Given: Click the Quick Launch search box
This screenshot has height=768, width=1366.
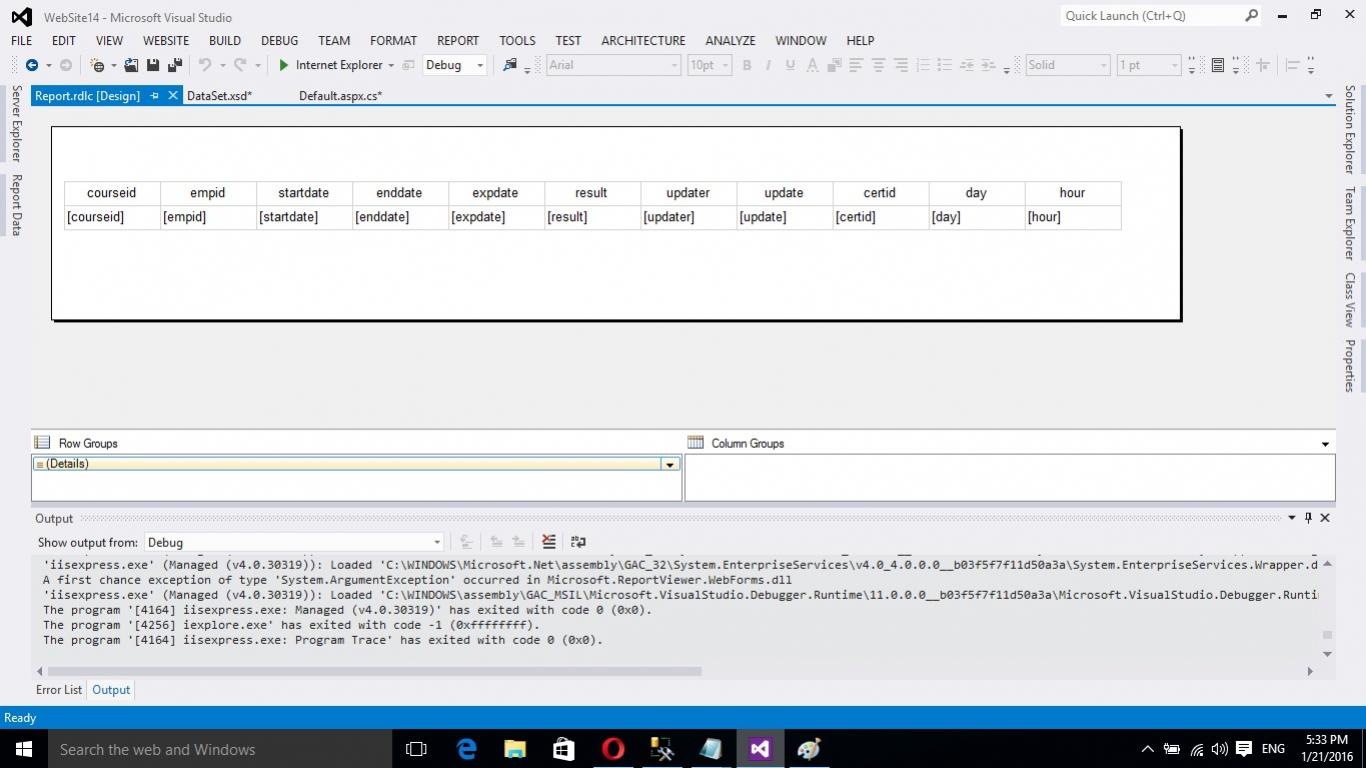Looking at the screenshot, I should (x=1150, y=16).
